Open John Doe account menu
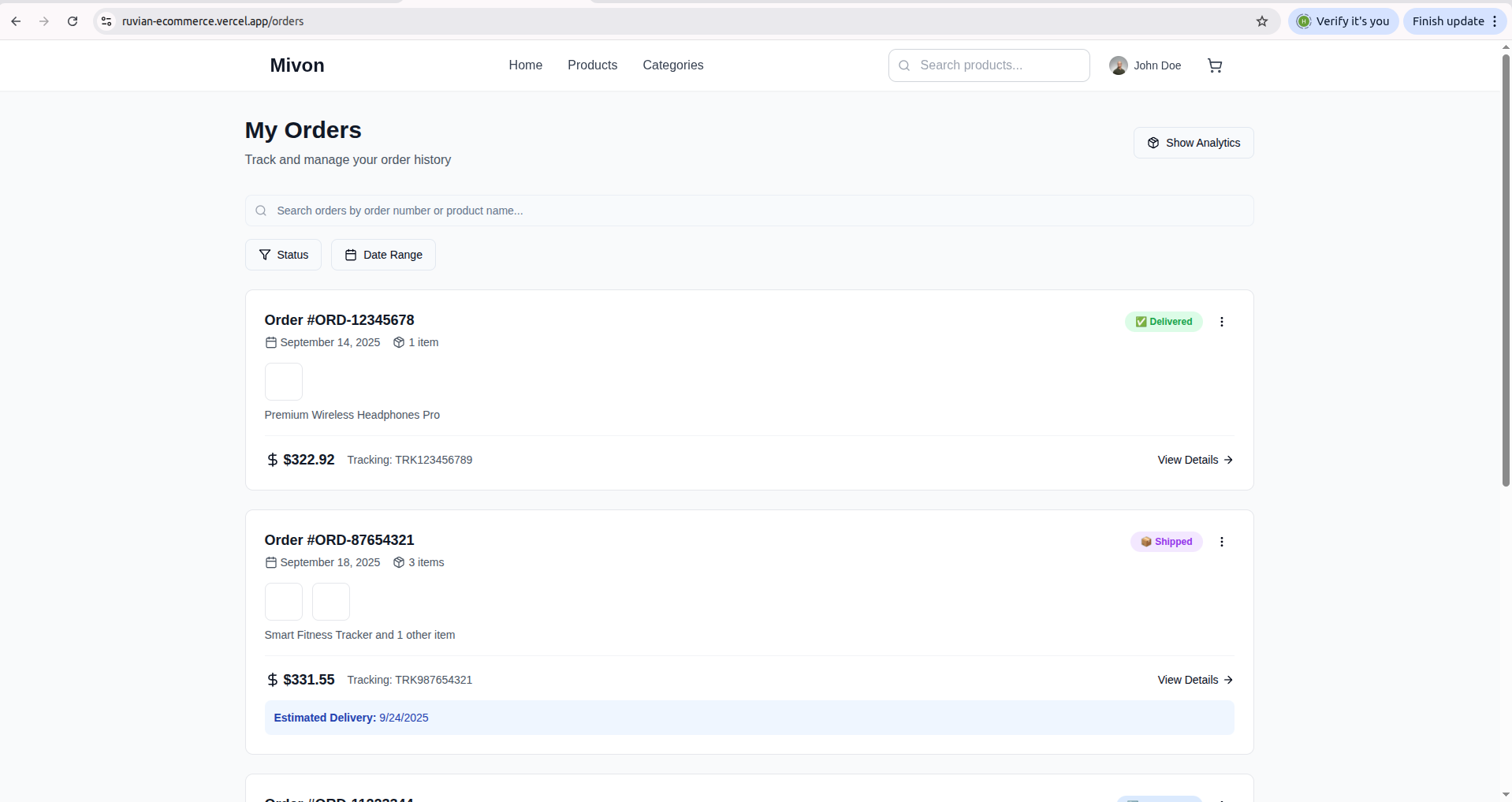Image resolution: width=1512 pixels, height=802 pixels. (1145, 65)
